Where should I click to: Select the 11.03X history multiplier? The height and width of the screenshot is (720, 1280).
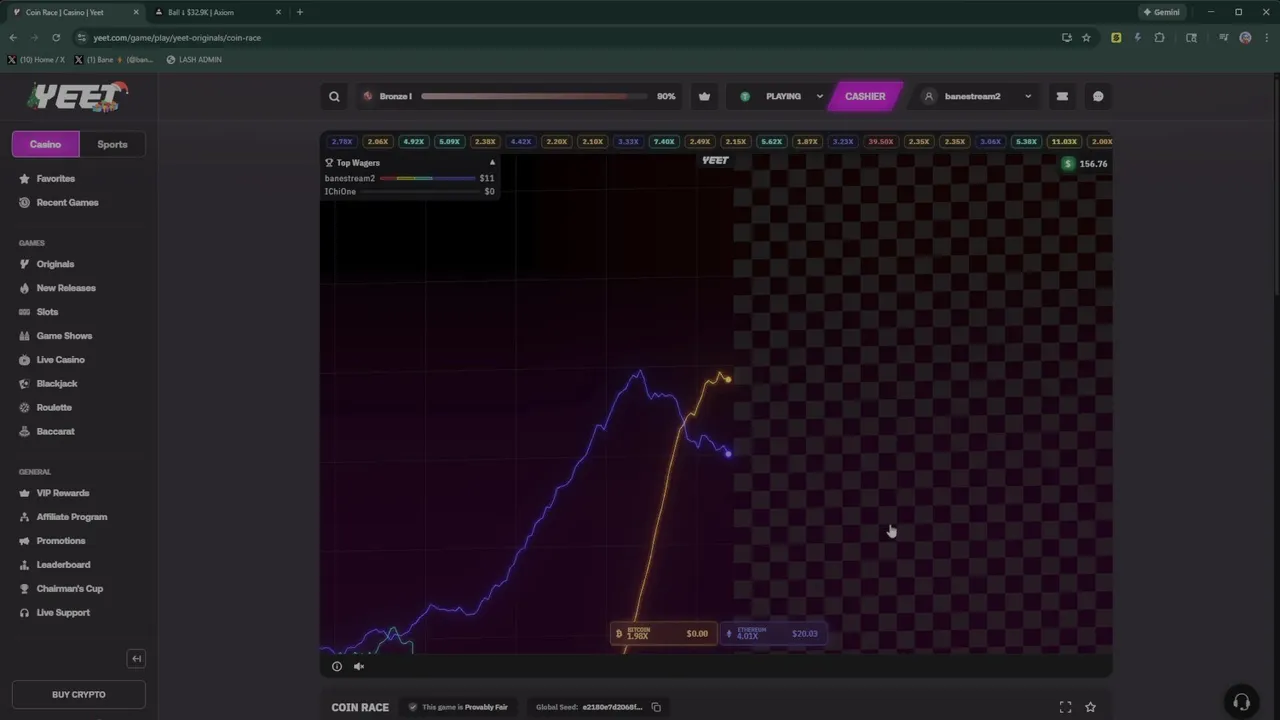pos(1064,142)
